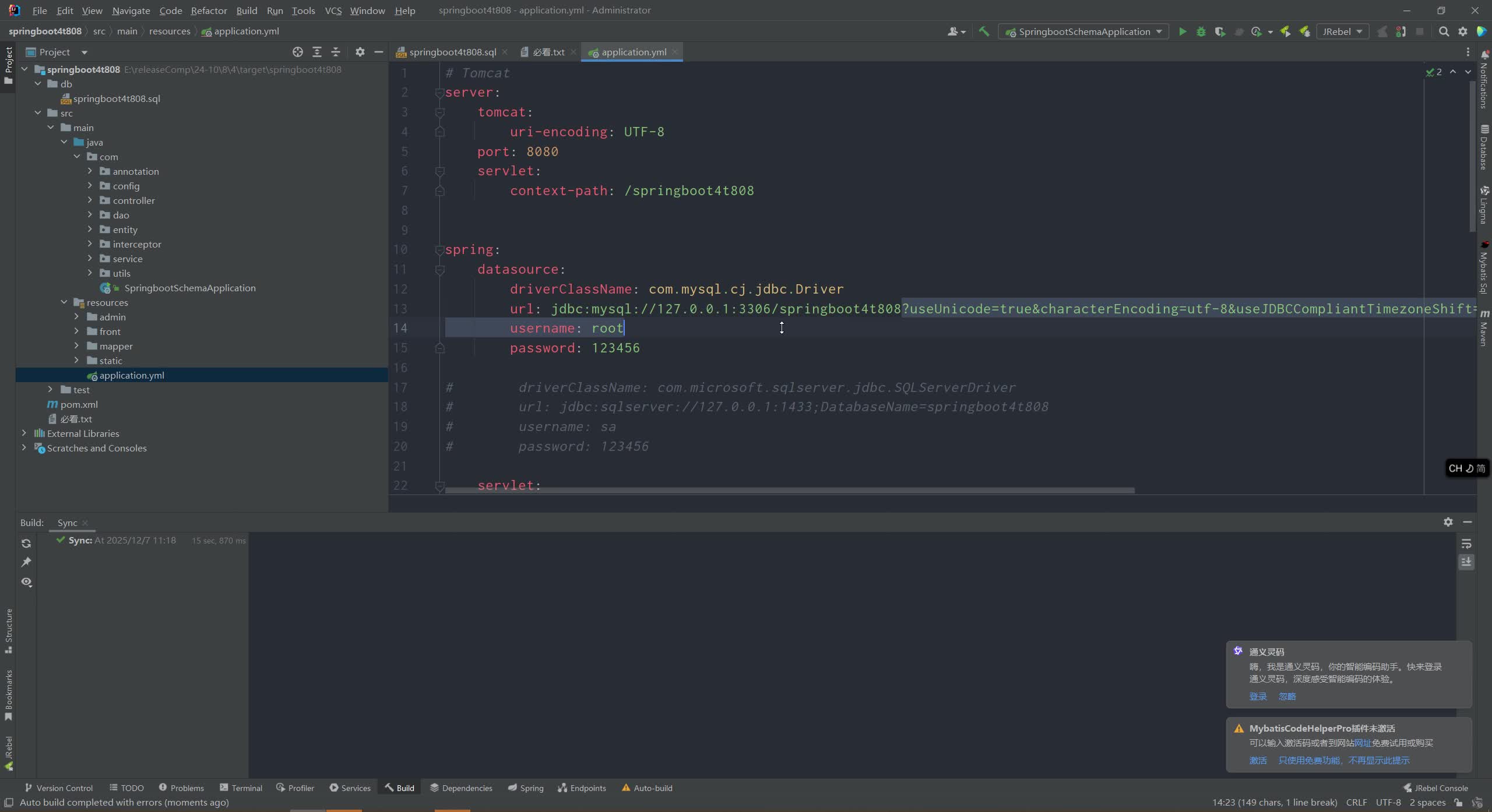Toggle the Structure tool window

9,632
